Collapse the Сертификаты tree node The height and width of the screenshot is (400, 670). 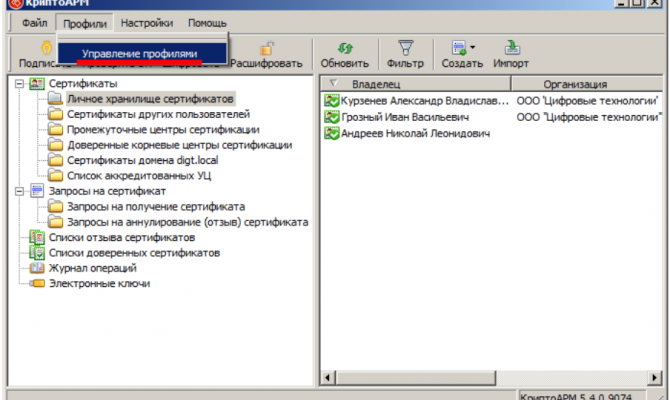pos(19,83)
